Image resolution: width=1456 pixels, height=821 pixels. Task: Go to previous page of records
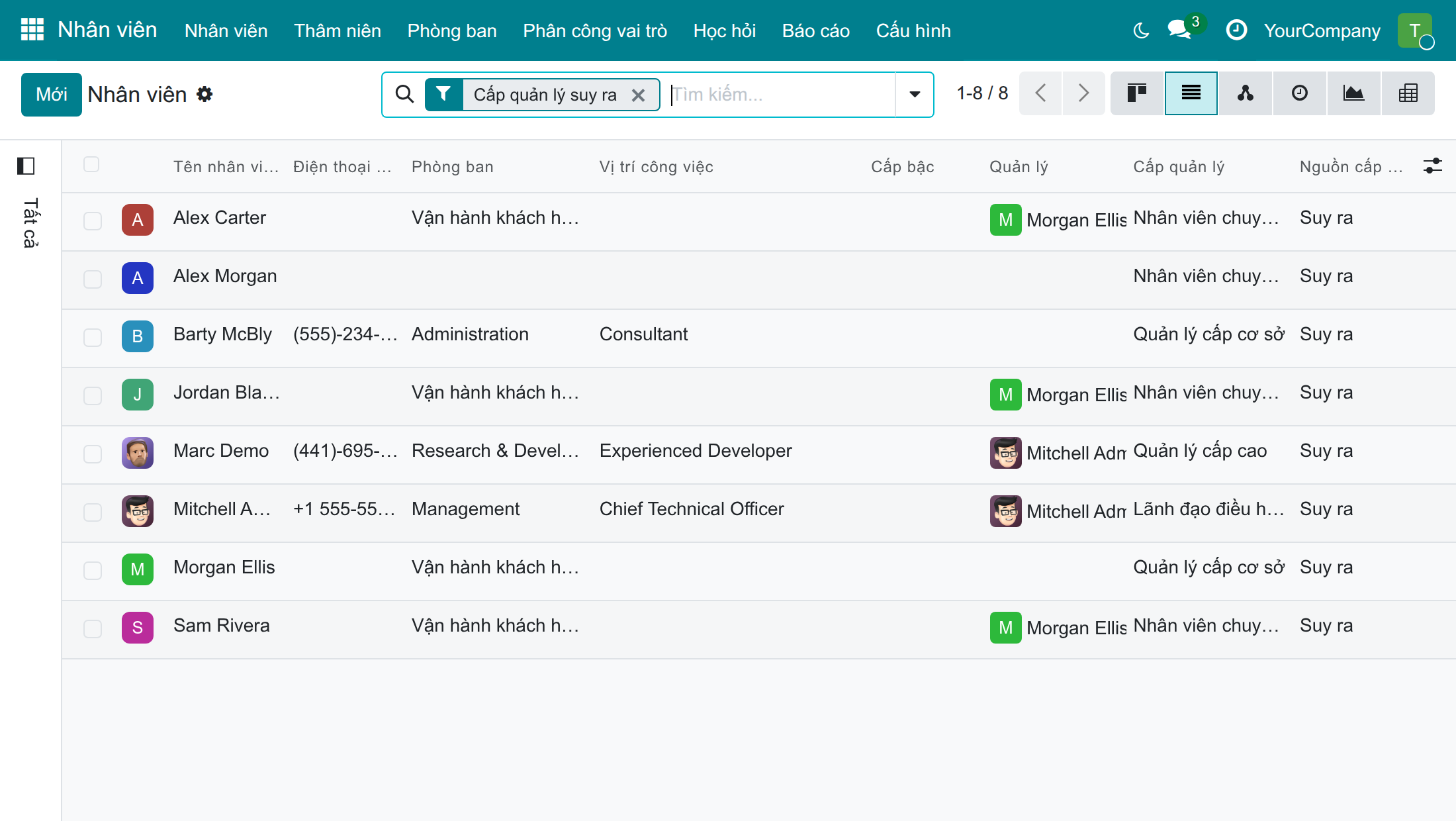click(1040, 93)
